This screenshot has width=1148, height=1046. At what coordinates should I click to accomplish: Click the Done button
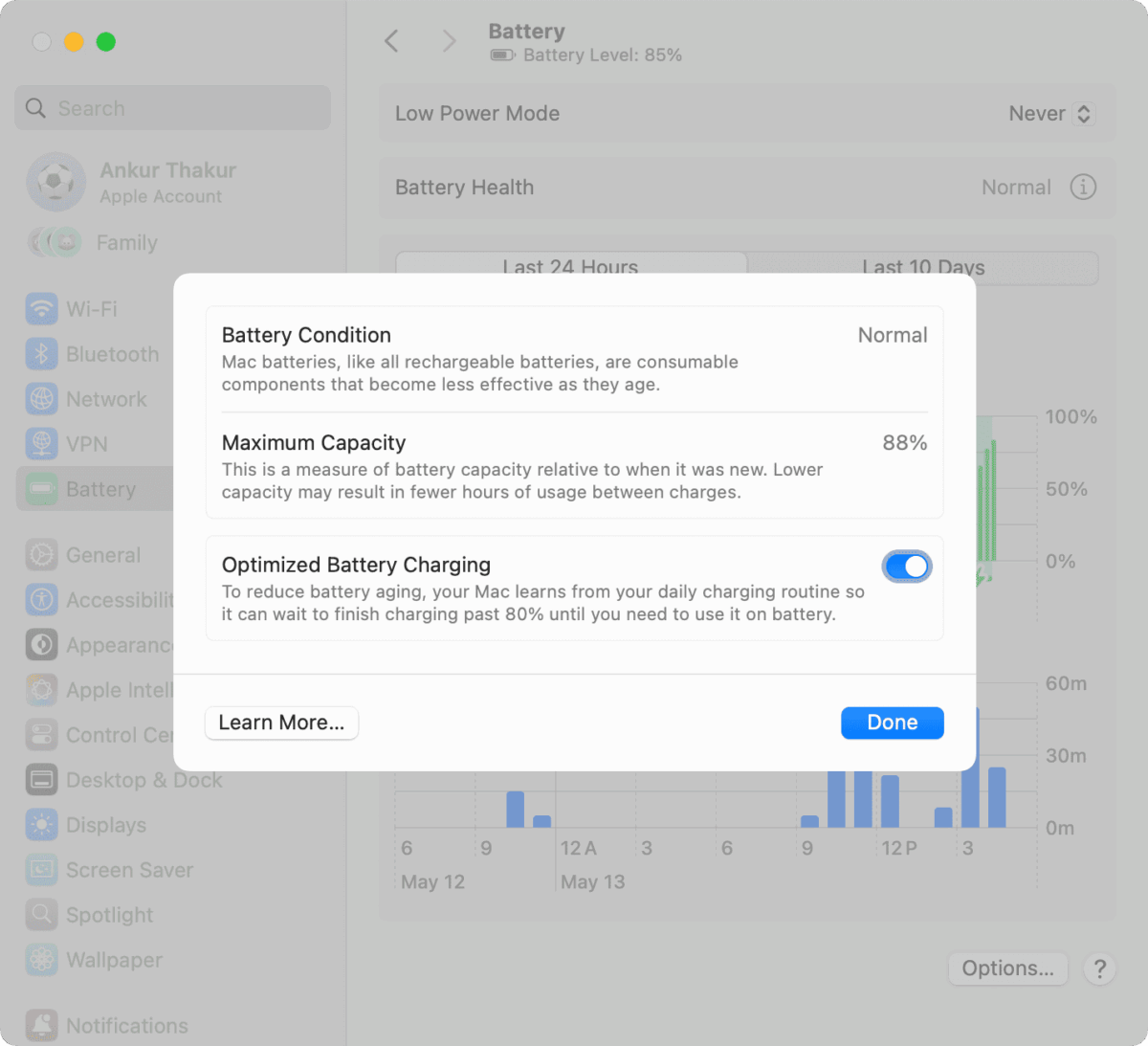(893, 723)
